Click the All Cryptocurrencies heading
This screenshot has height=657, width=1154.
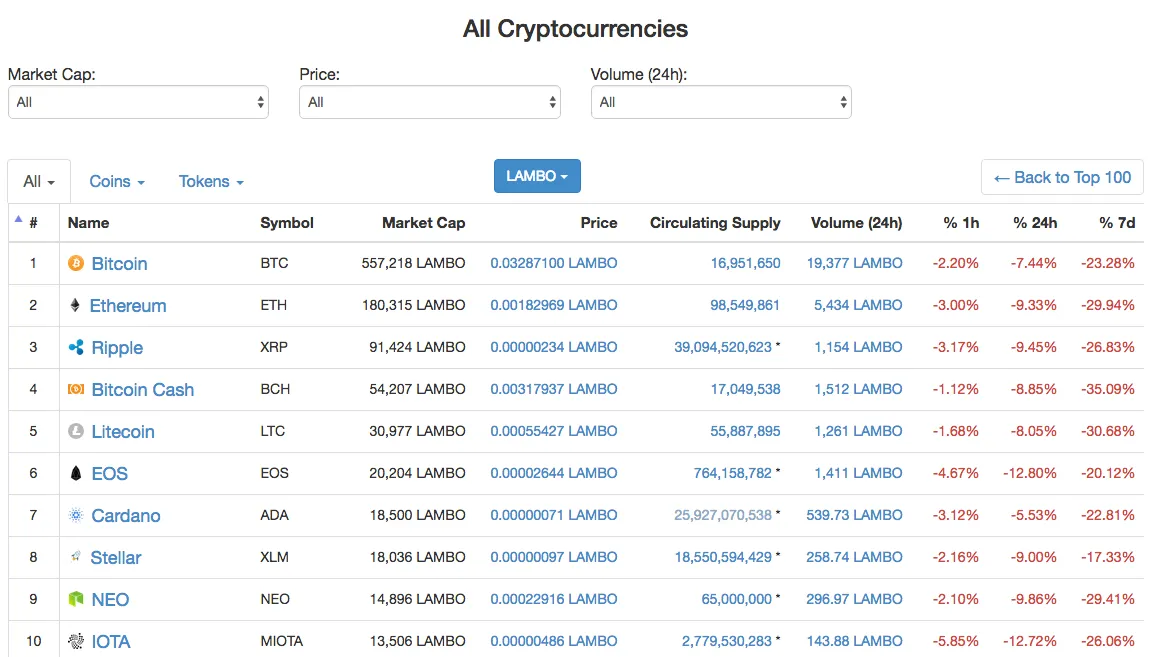[576, 29]
